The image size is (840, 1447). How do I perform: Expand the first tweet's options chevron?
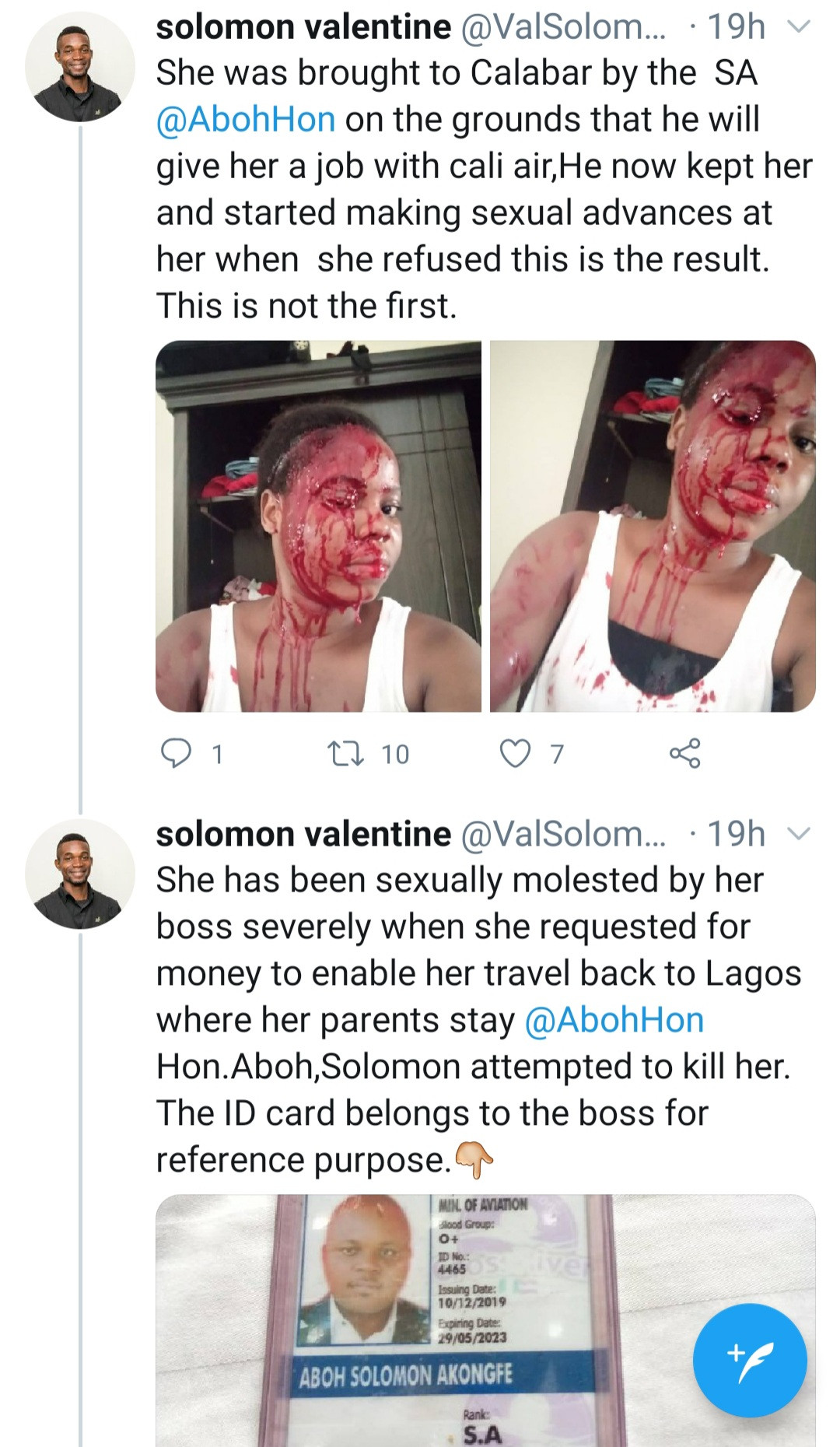tap(799, 27)
